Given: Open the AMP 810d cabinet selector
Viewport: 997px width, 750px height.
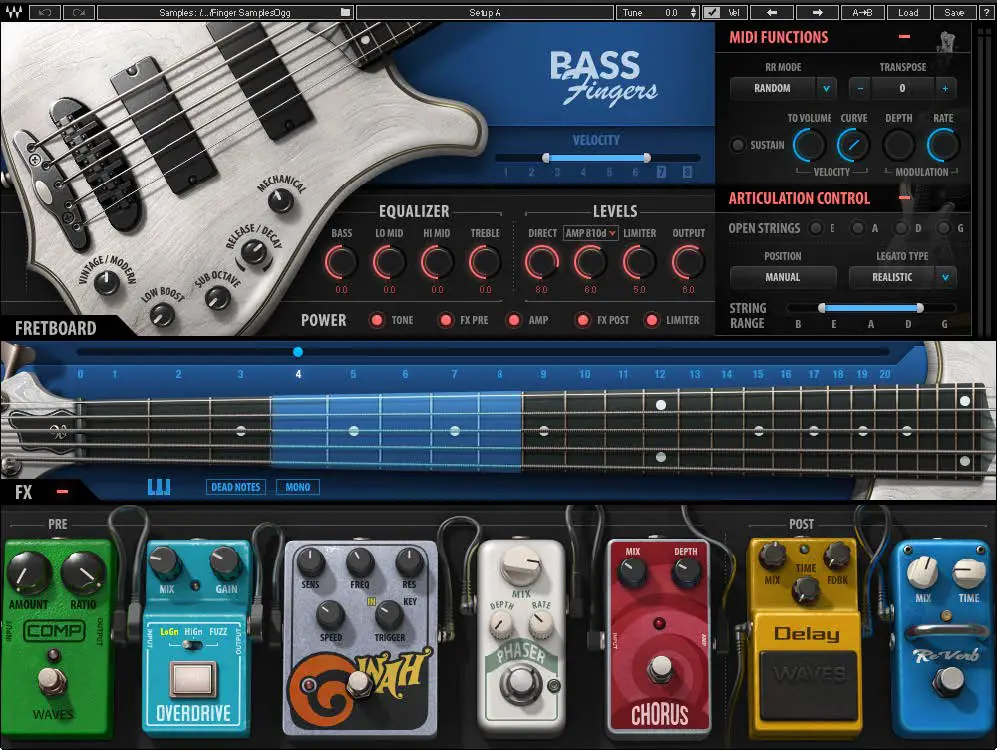Looking at the screenshot, I should coord(590,232).
